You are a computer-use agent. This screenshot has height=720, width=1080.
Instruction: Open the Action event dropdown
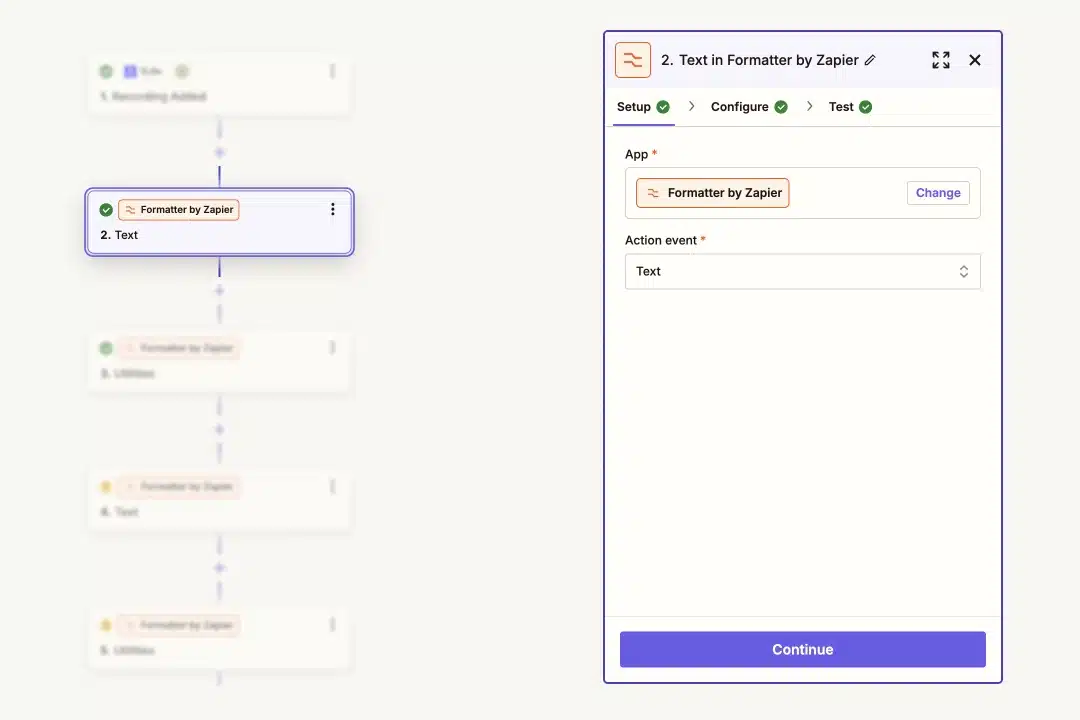802,271
